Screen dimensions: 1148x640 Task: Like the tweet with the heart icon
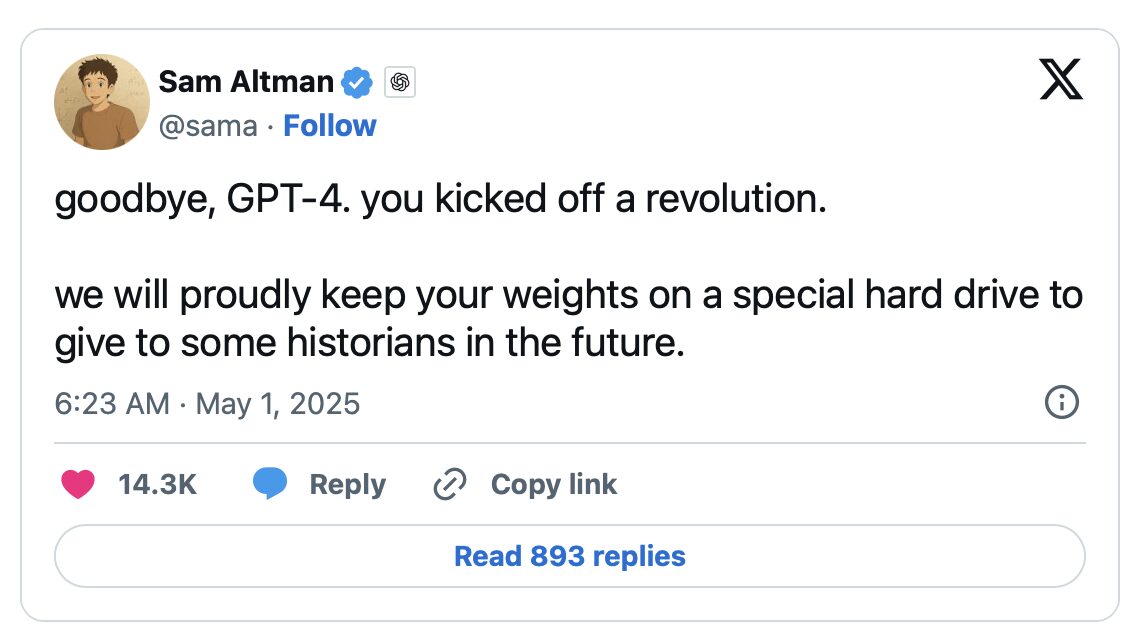(78, 485)
